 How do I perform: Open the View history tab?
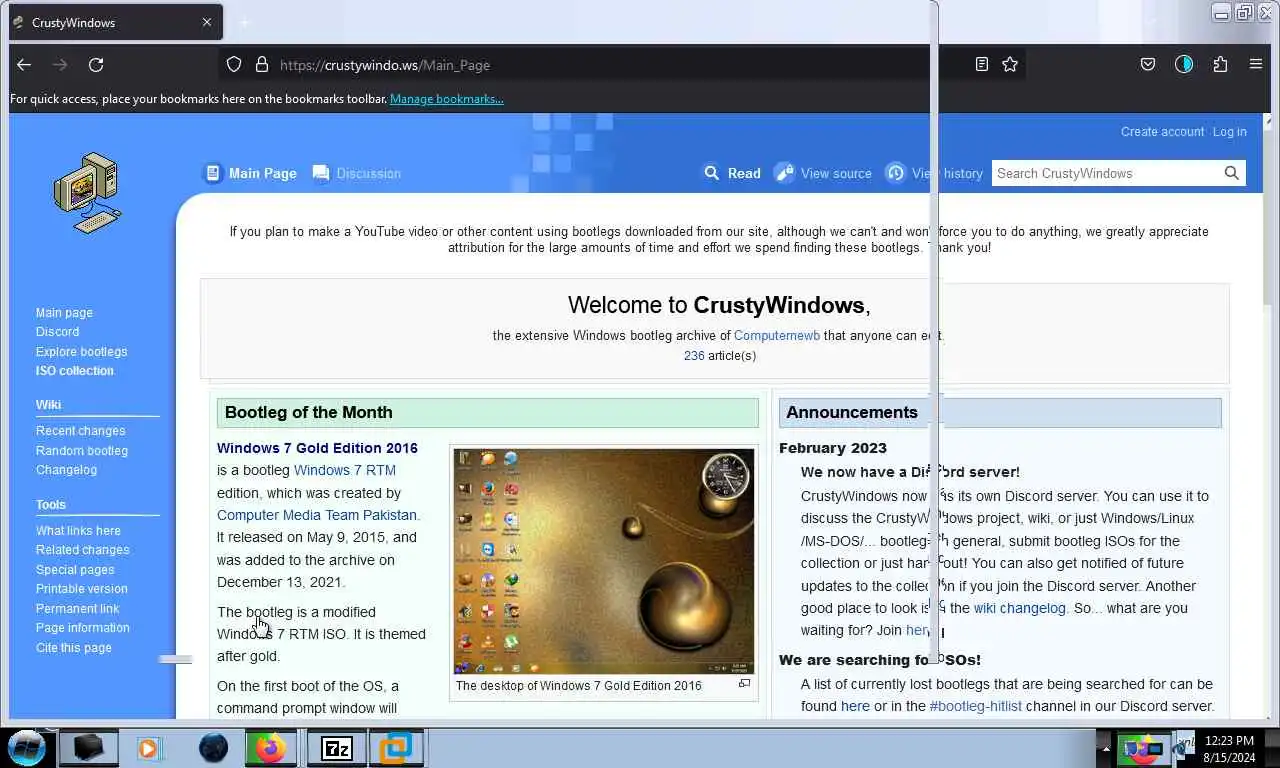pos(935,173)
